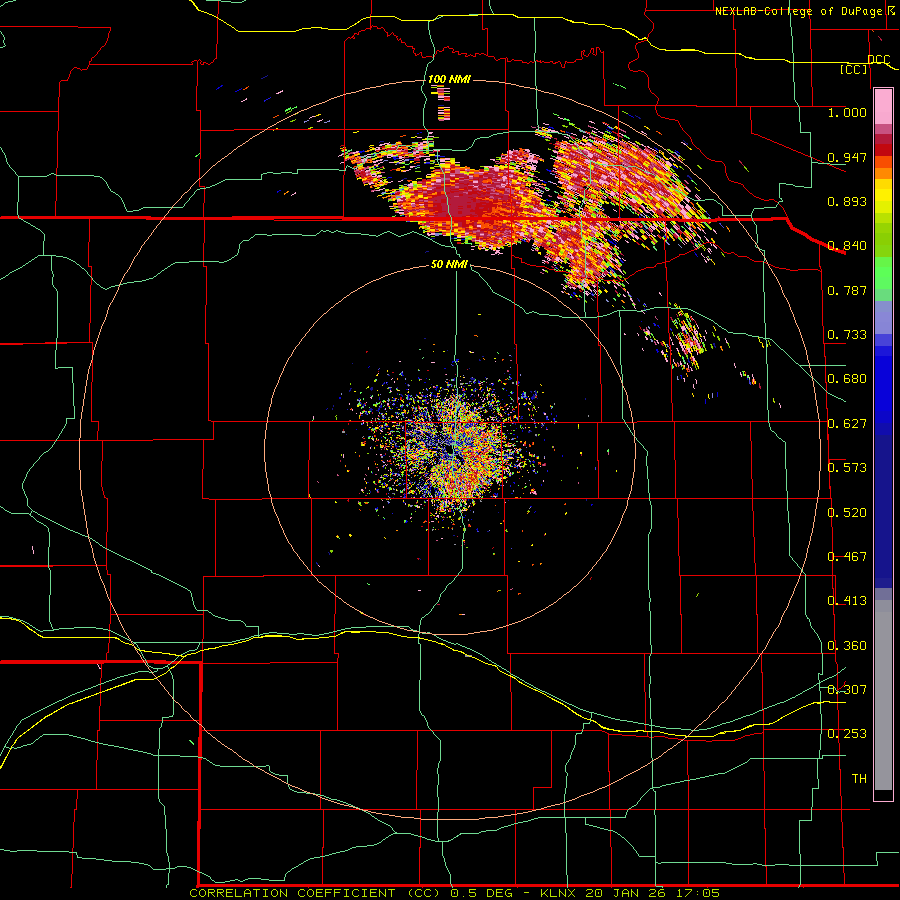Select the 0.787 scale value

click(x=847, y=290)
